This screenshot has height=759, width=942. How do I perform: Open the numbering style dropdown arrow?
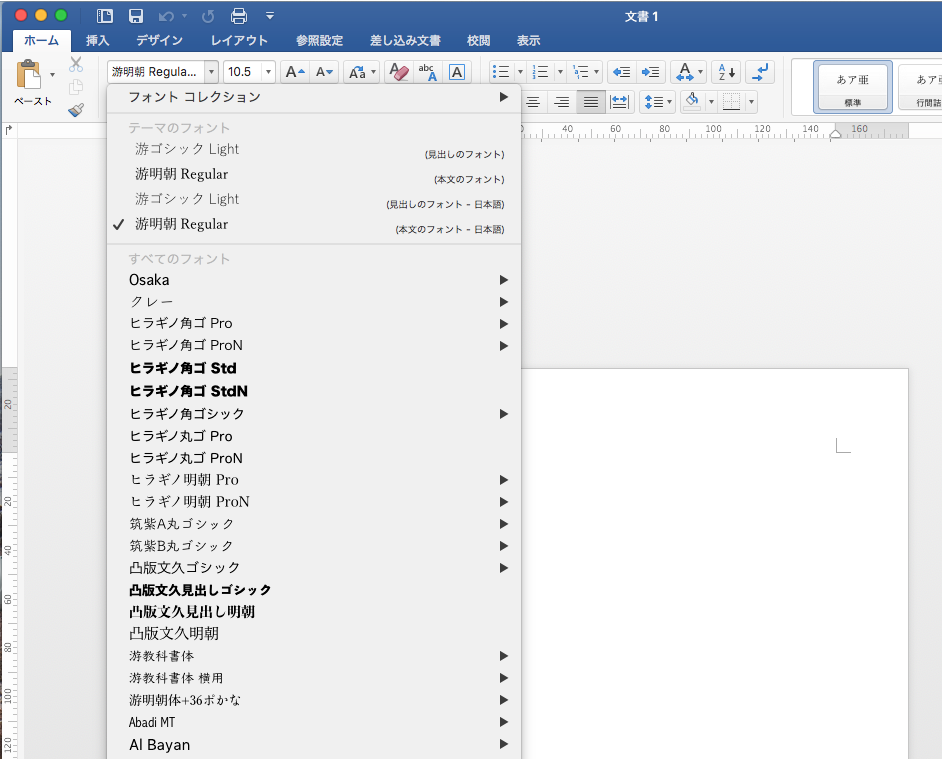click(560, 72)
